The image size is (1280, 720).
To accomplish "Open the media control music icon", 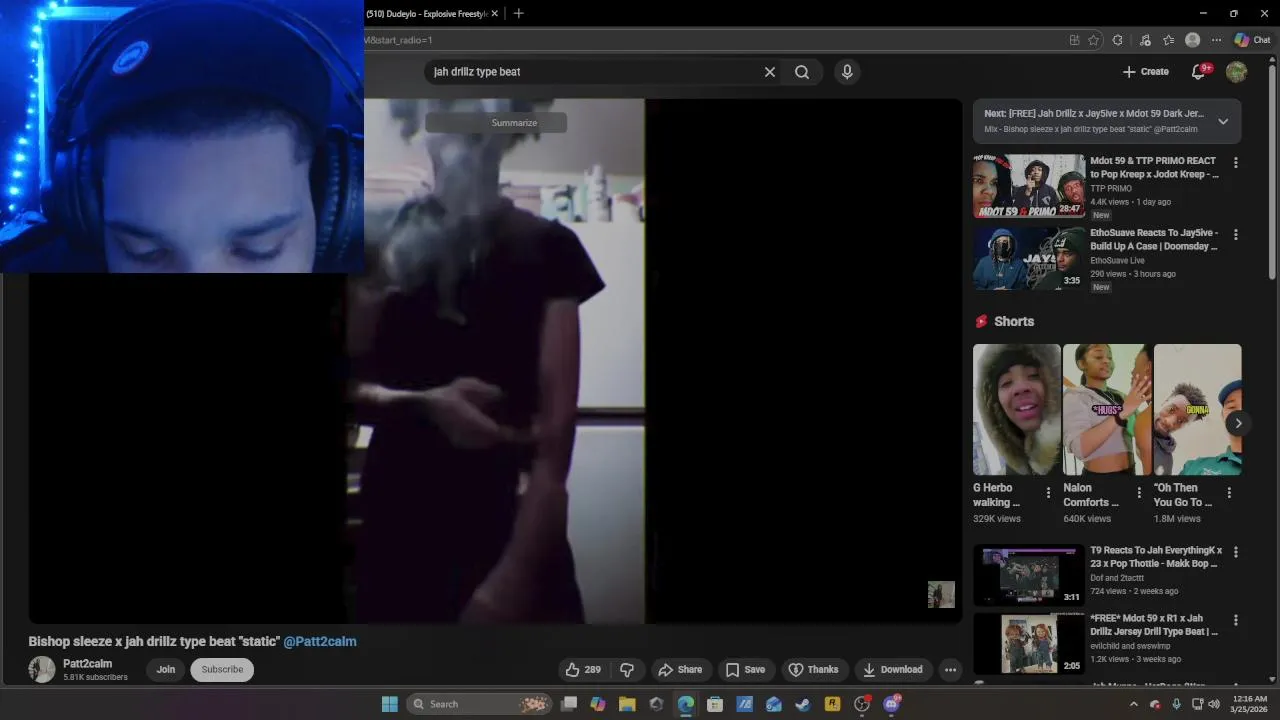I will 1145,40.
